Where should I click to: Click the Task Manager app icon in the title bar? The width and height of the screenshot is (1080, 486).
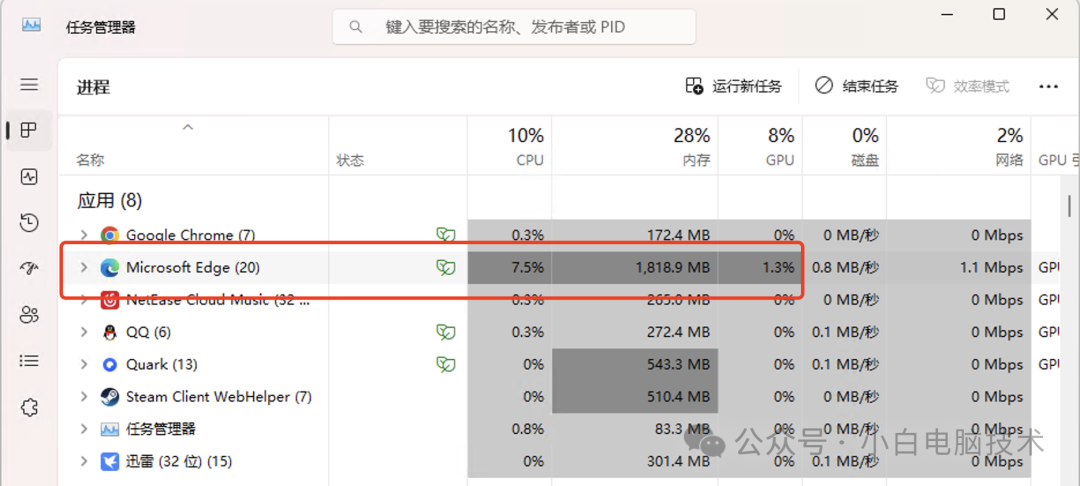(31, 26)
